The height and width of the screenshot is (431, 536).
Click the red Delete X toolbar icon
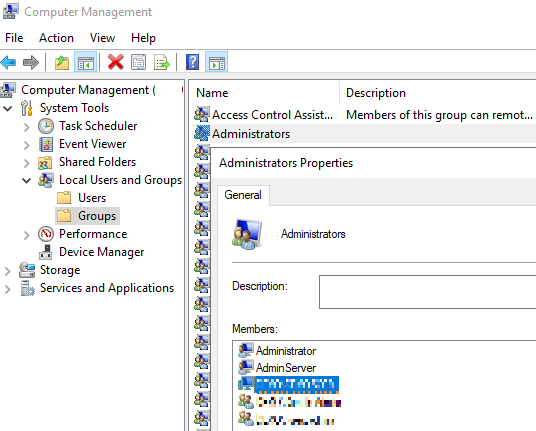[116, 62]
